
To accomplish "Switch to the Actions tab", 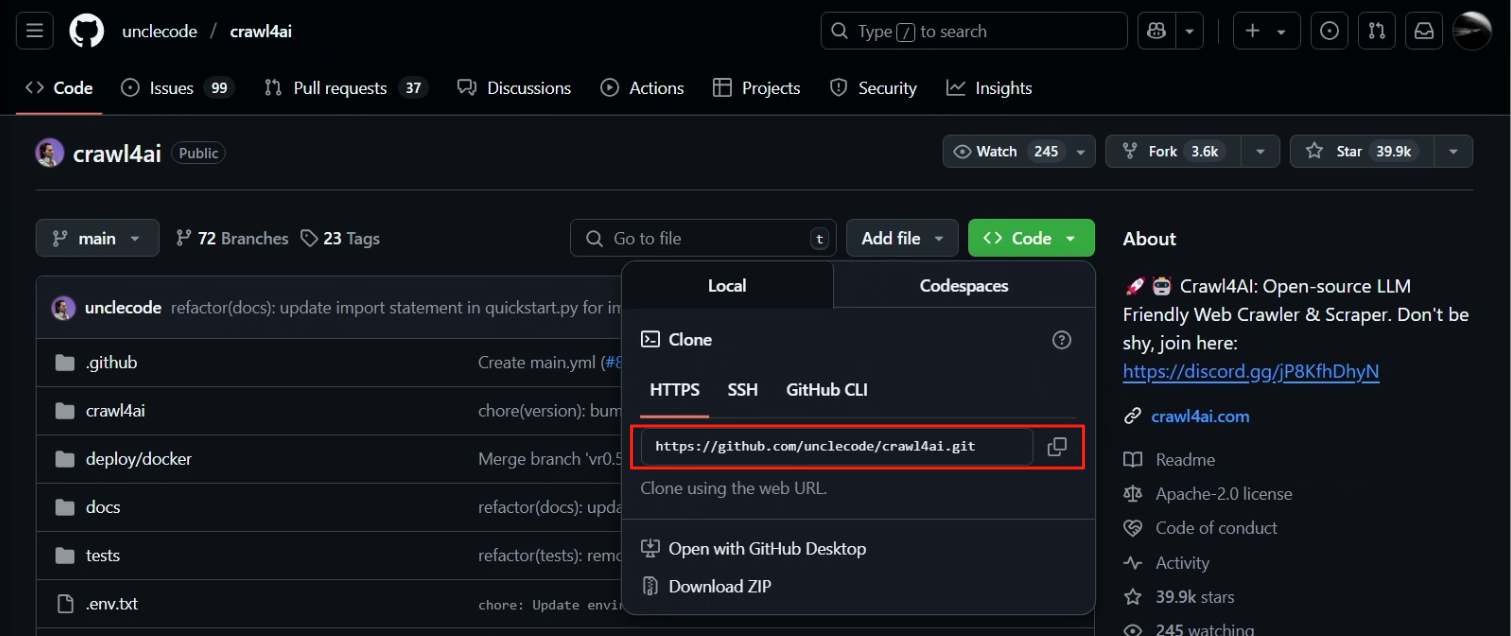I will (642, 88).
